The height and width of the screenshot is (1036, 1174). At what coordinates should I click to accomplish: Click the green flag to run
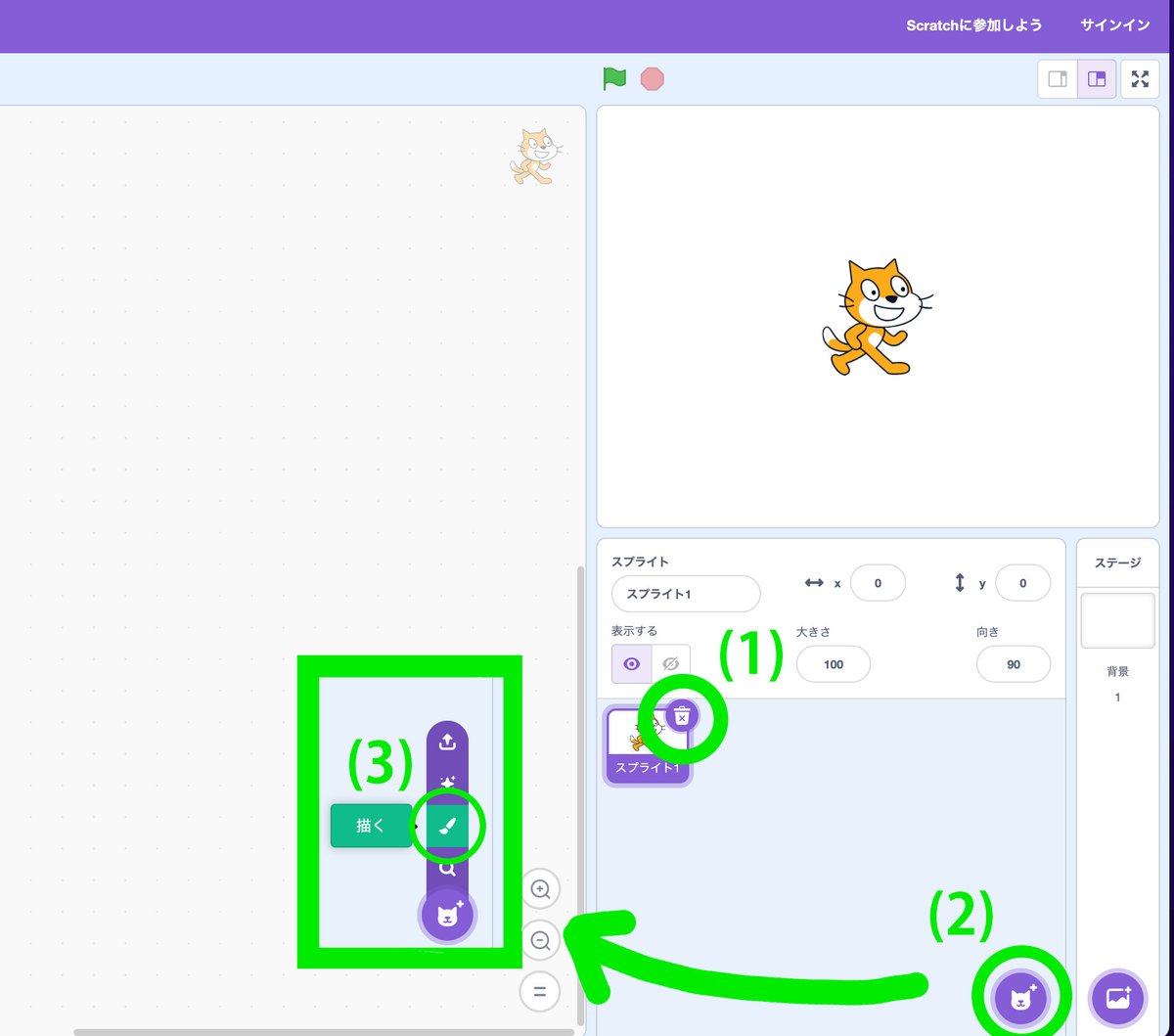614,78
